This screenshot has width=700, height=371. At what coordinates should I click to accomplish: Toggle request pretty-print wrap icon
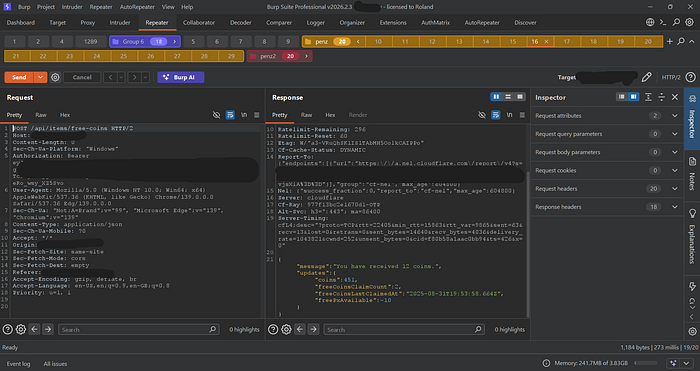coord(230,115)
